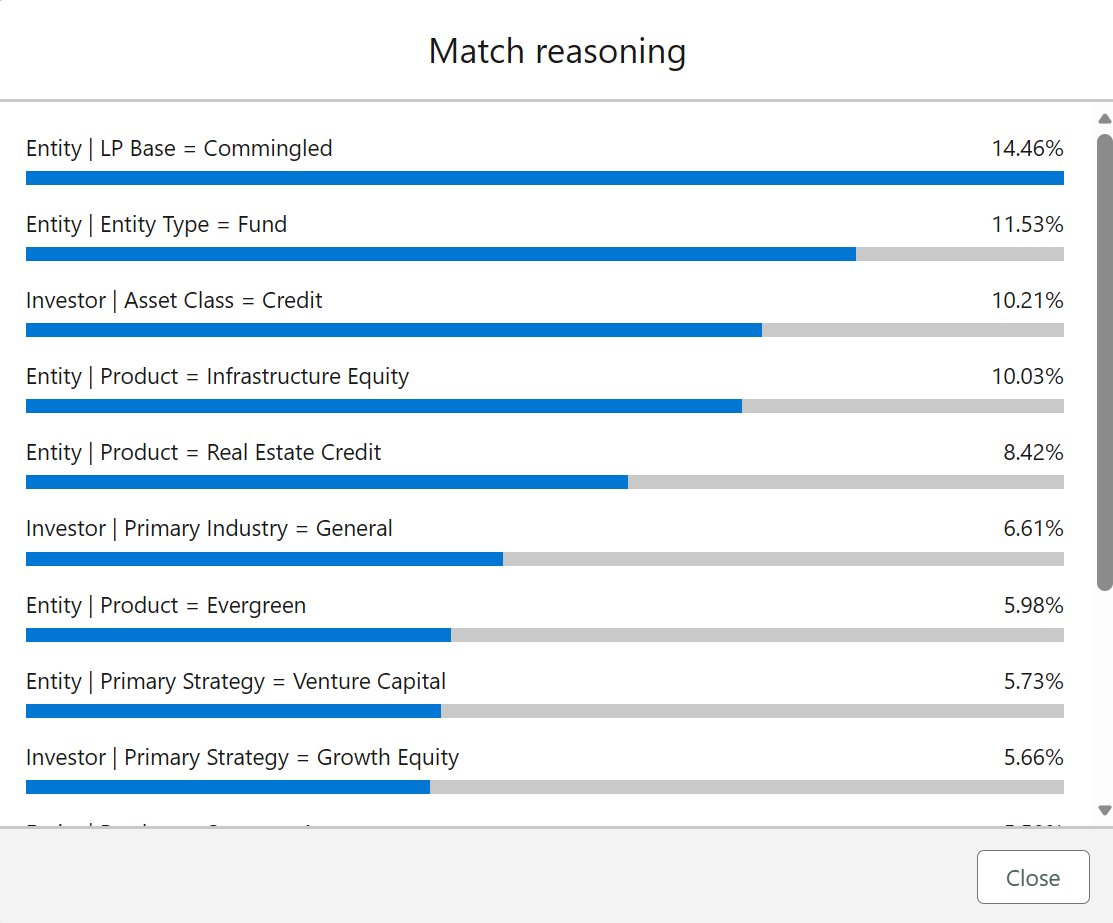The width and height of the screenshot is (1113, 923).
Task: Select the Growth Equity strategy row
Action: [x=242, y=757]
